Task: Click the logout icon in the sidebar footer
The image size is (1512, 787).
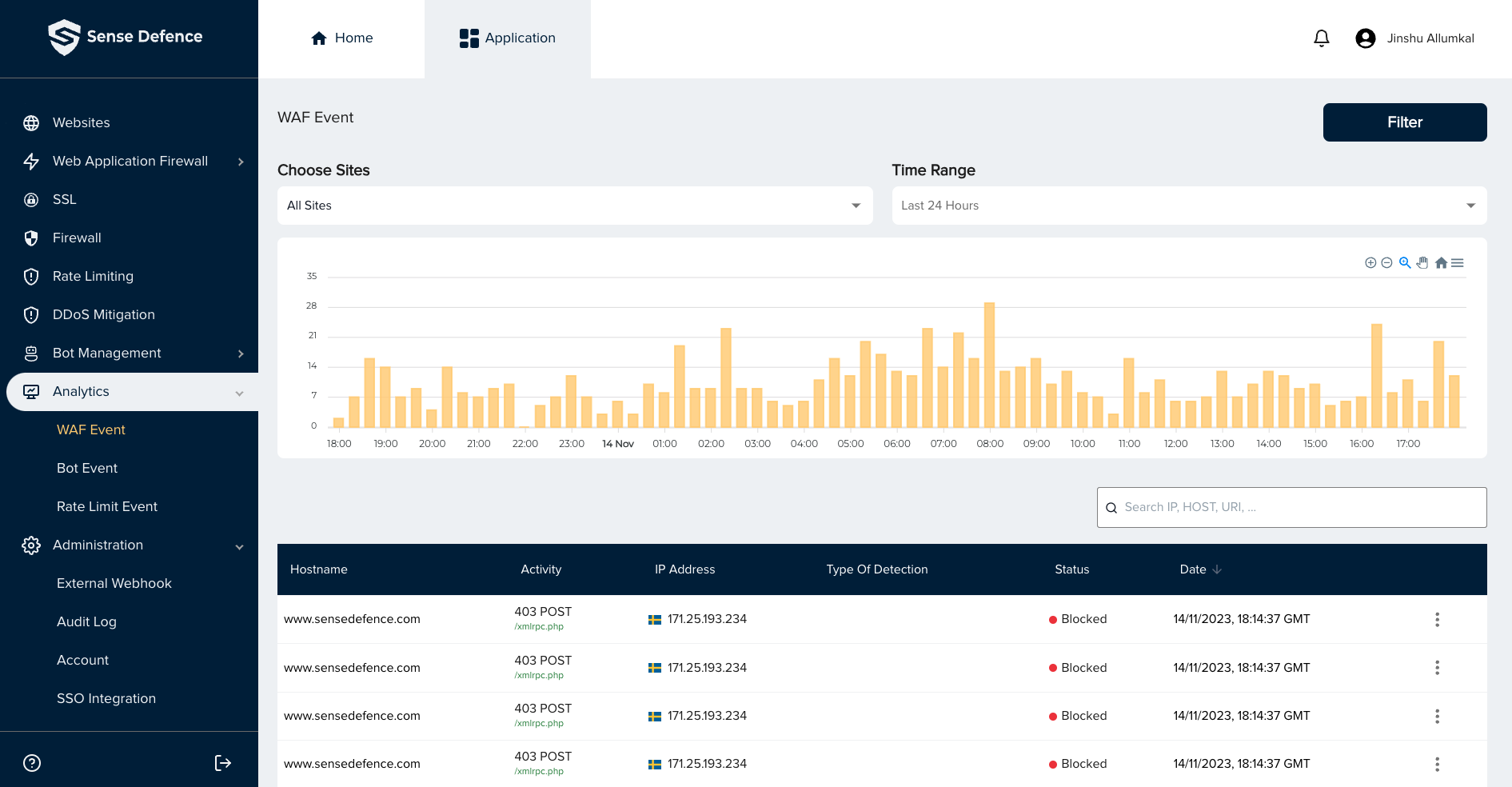Action: click(222, 761)
